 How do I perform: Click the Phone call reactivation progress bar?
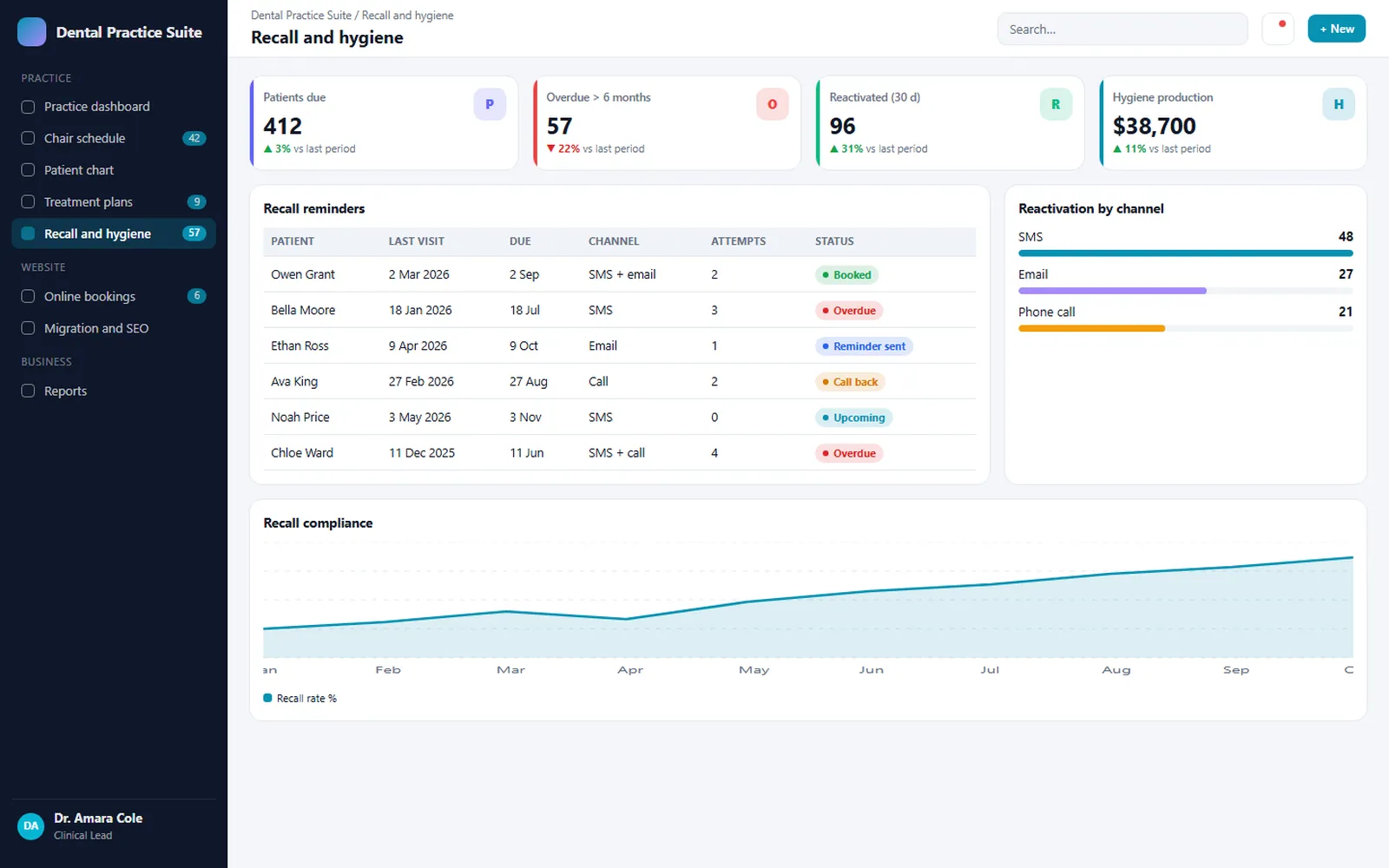pyautogui.click(x=1186, y=329)
